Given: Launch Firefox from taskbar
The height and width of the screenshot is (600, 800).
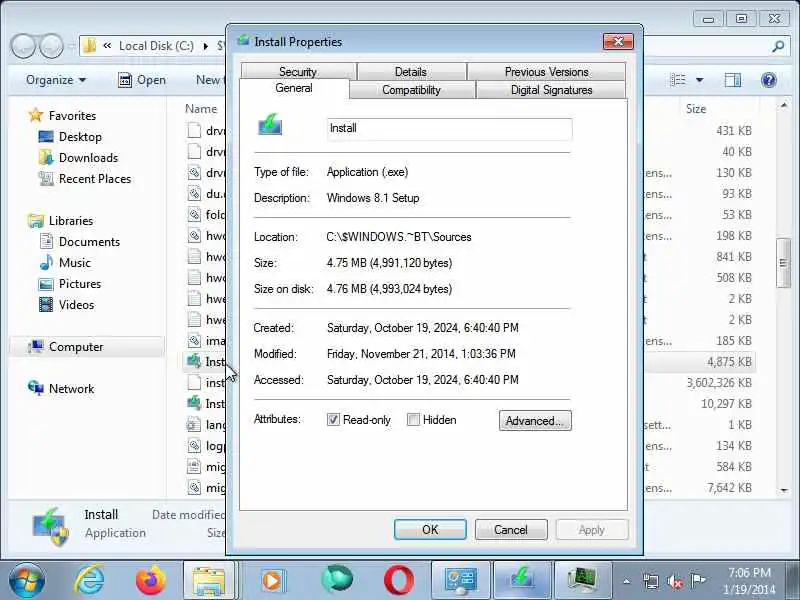Looking at the screenshot, I should point(151,581).
